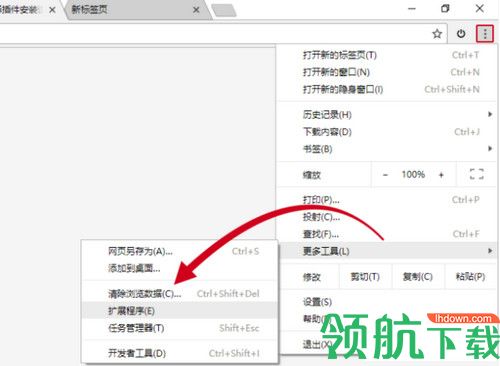Expand the 书签(B) submenu

(387, 149)
